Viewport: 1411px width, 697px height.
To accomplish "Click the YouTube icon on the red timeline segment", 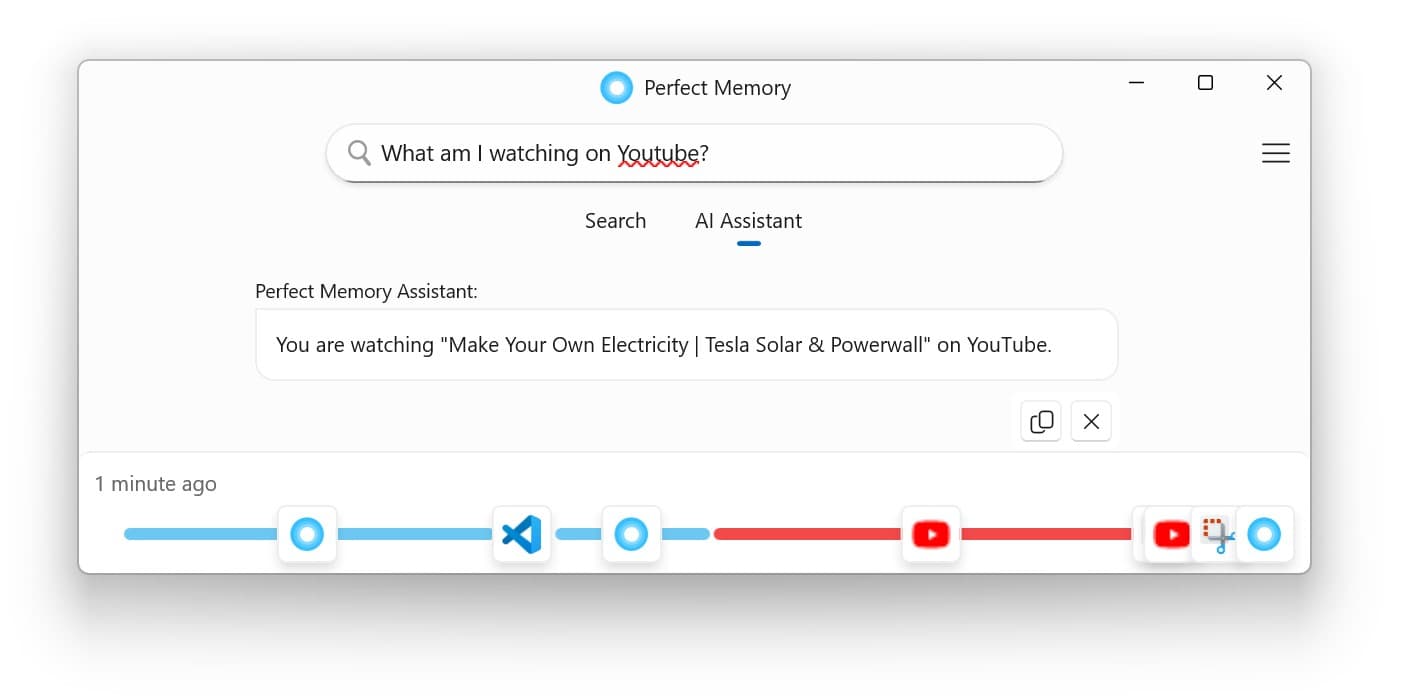I will 931,534.
